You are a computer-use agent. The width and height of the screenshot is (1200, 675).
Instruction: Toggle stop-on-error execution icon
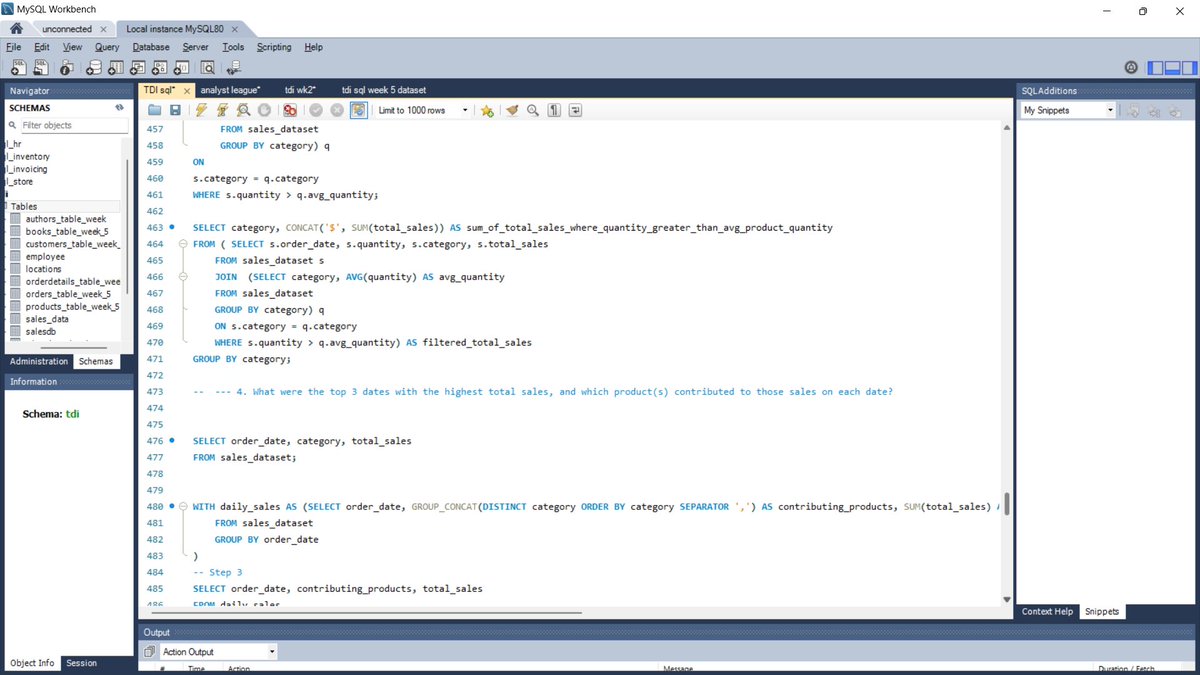pos(289,110)
